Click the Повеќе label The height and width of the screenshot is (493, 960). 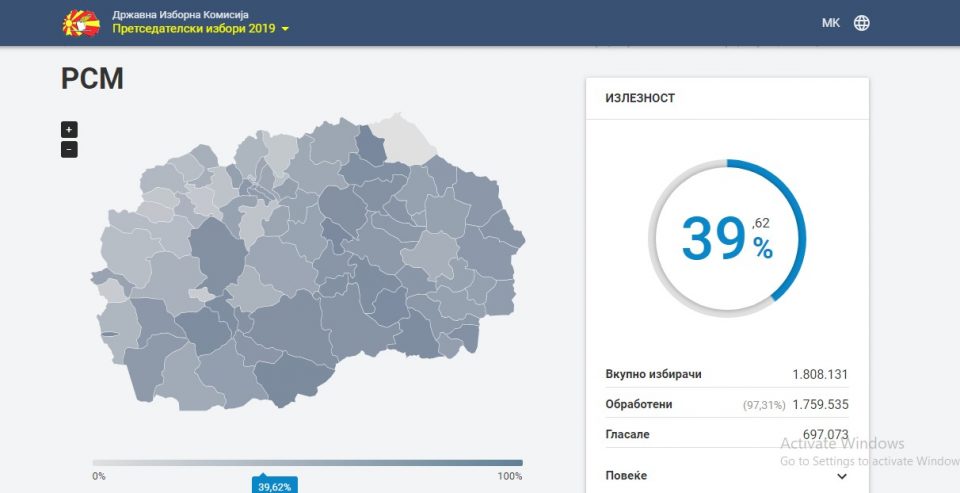pyautogui.click(x=626, y=476)
